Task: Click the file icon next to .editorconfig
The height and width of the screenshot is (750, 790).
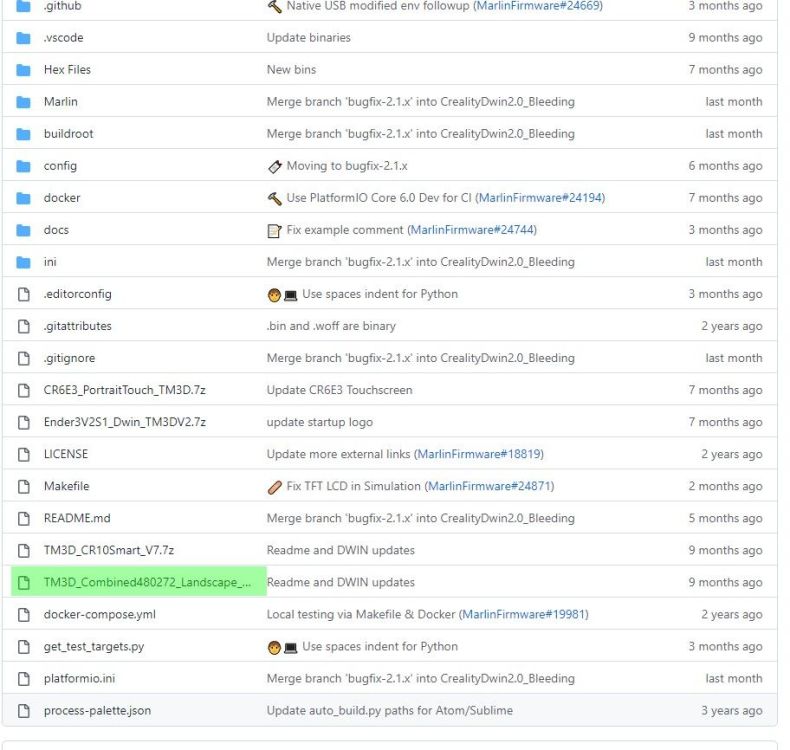Action: (x=24, y=294)
